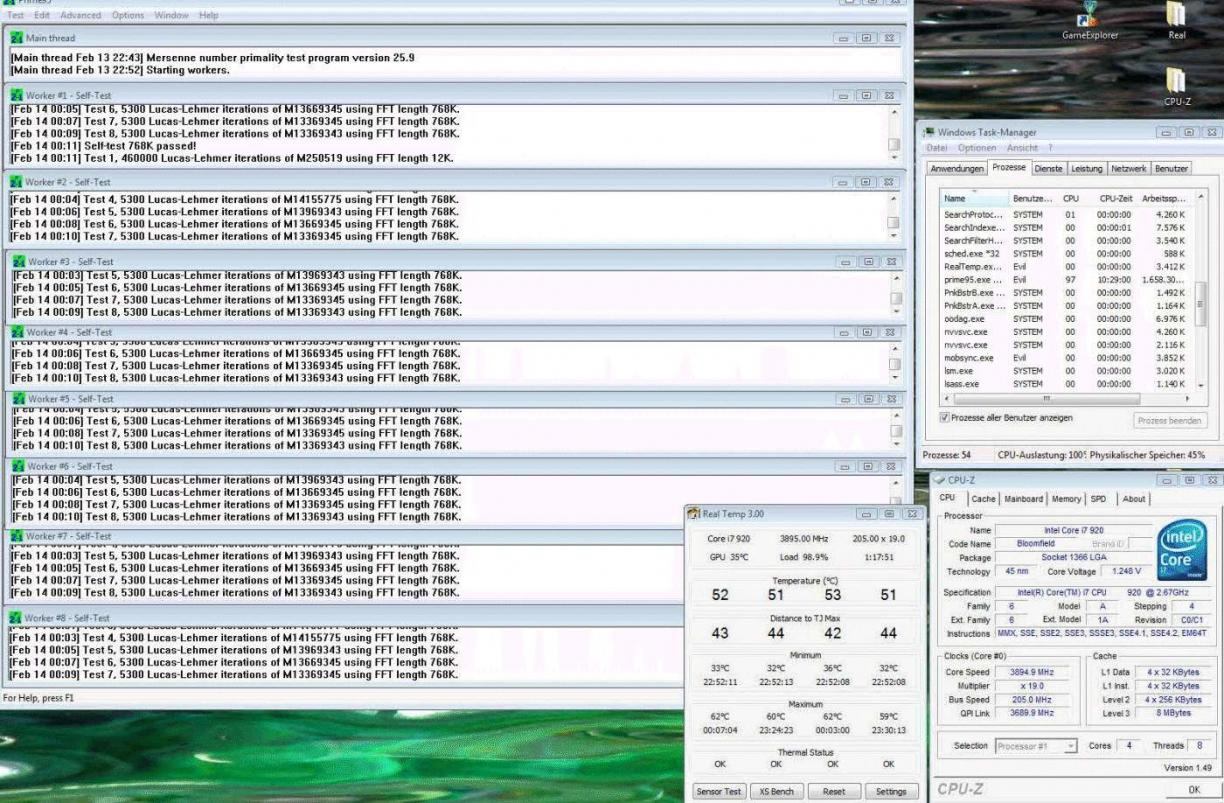Sort processes by the CPU-Zeit column header
Screen dimensions: 1224x803
[x=1112, y=199]
